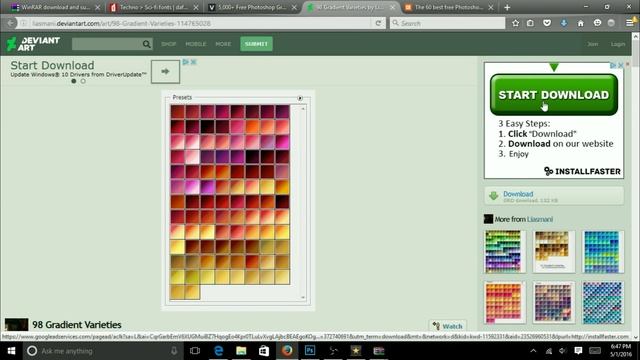
Task: Open the SHOP menu
Action: pyautogui.click(x=168, y=44)
